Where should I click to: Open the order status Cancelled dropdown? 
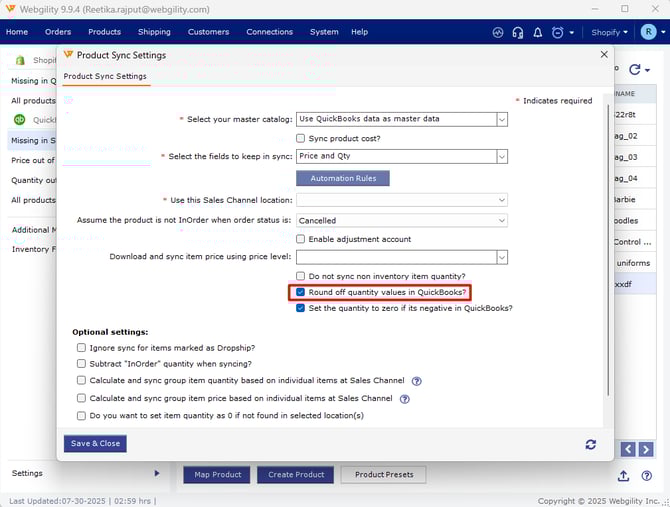(x=502, y=220)
